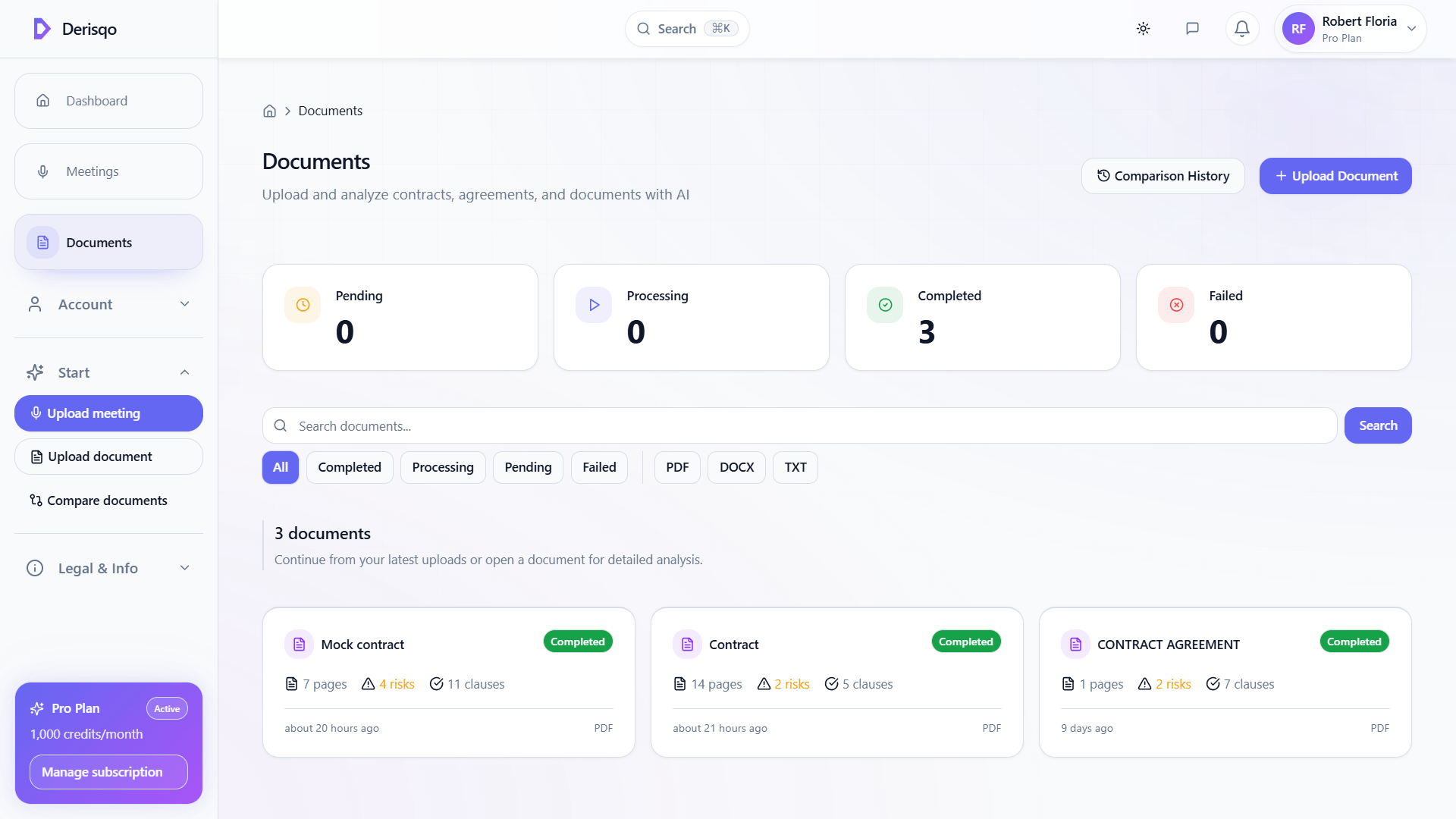Open the notifications bell icon
The height and width of the screenshot is (819, 1456).
[1242, 28]
